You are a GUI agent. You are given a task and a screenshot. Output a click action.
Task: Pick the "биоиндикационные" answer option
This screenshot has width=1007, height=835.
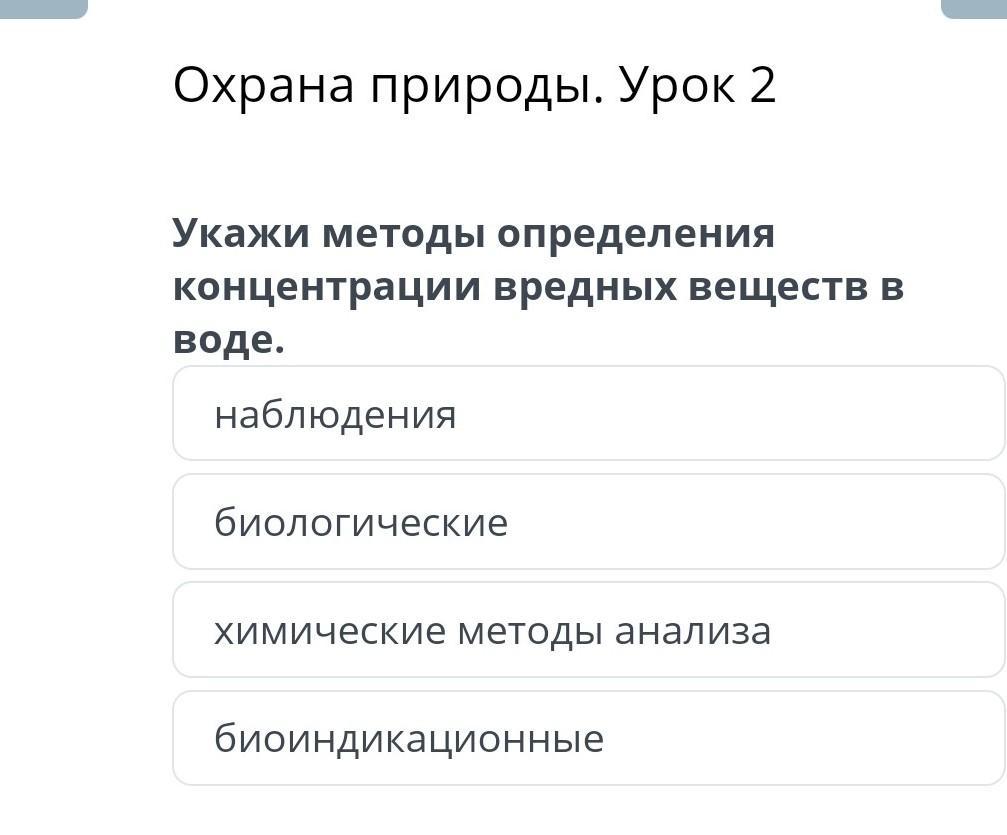tap(588, 739)
